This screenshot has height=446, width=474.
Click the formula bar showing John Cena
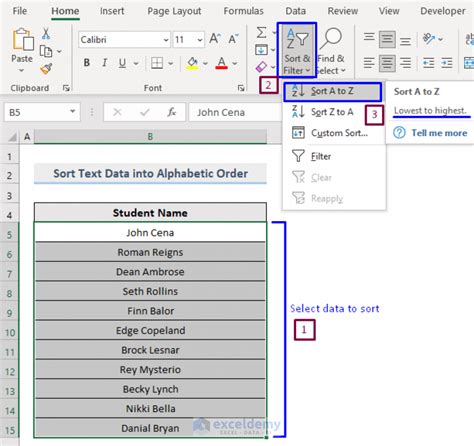coord(235,112)
